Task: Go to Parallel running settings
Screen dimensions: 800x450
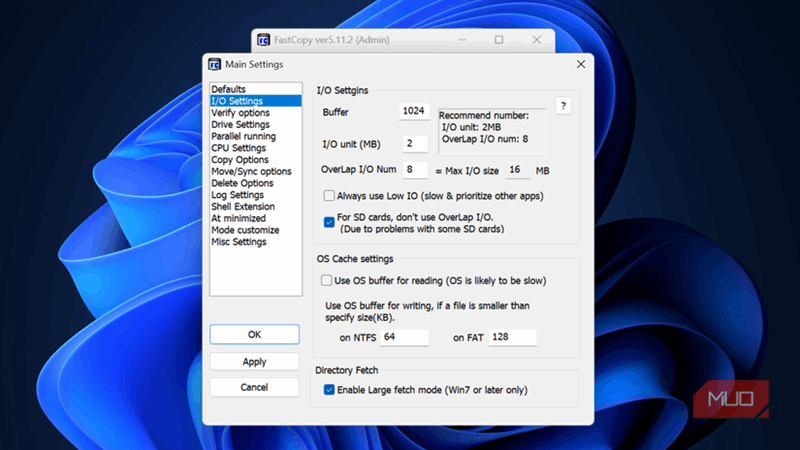Action: pos(256,136)
